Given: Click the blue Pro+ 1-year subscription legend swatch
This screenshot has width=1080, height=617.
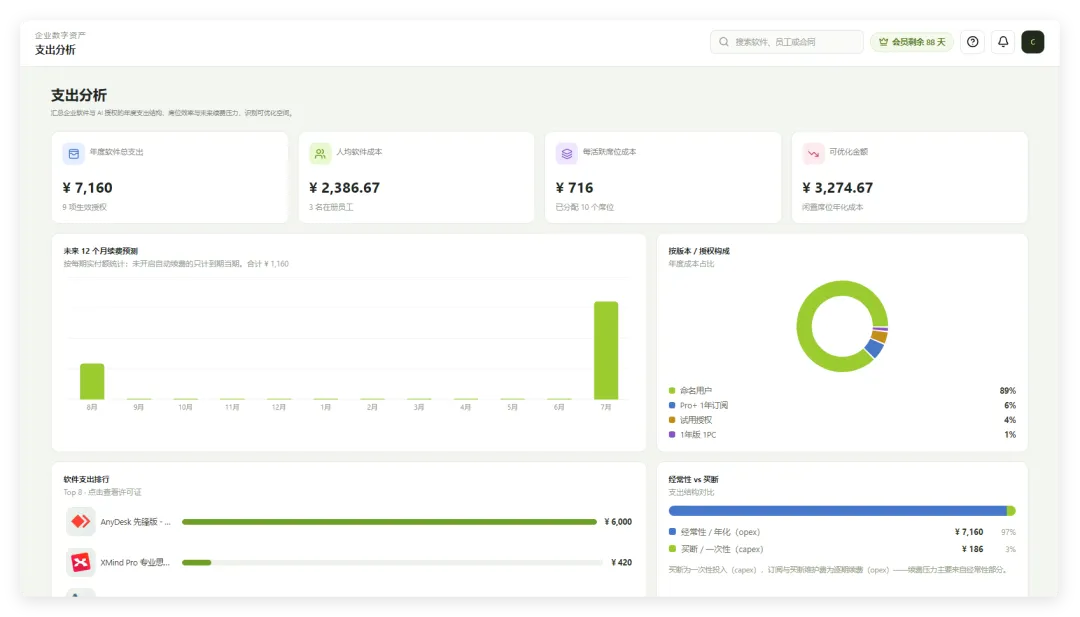Looking at the screenshot, I should pos(672,405).
